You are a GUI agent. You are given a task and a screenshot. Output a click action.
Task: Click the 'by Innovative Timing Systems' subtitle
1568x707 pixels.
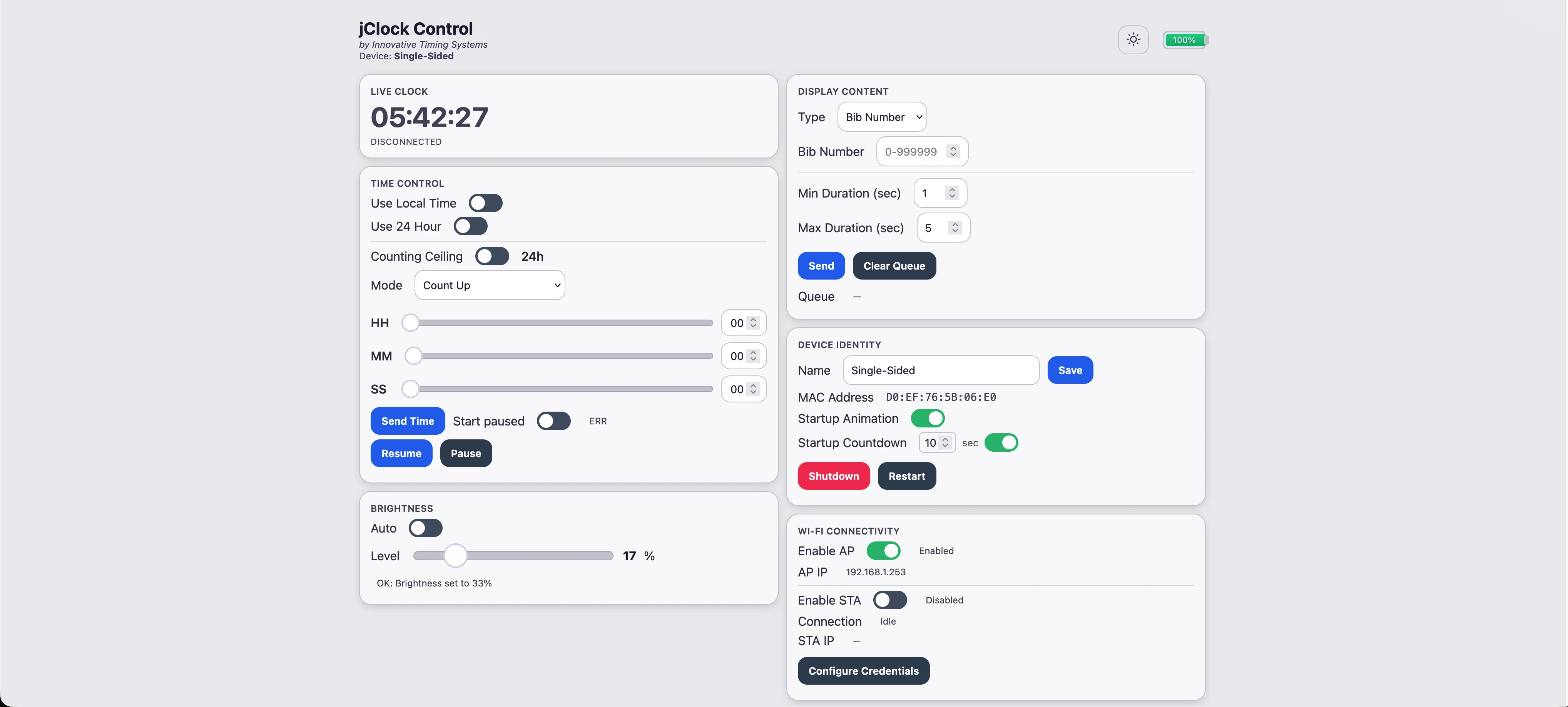[423, 44]
